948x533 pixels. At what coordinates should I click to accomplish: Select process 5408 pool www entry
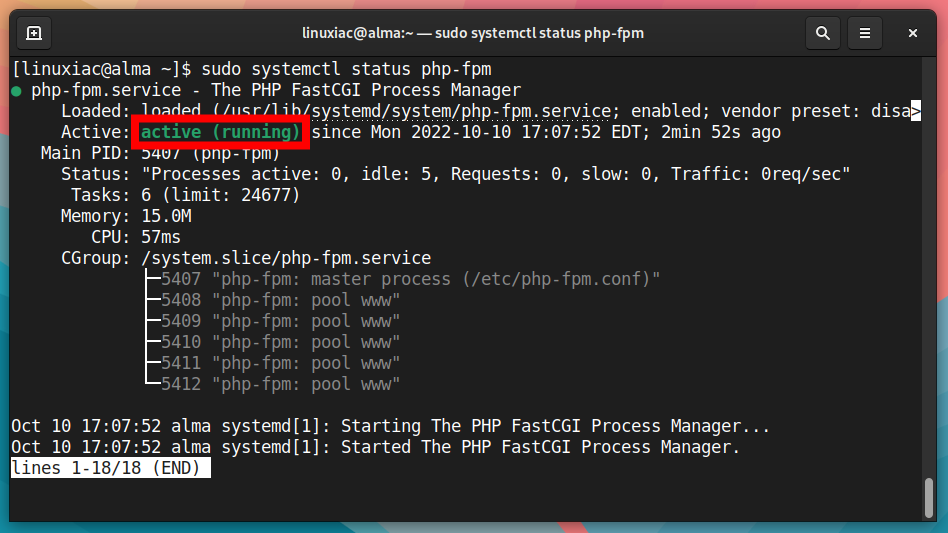pyautogui.click(x=281, y=300)
